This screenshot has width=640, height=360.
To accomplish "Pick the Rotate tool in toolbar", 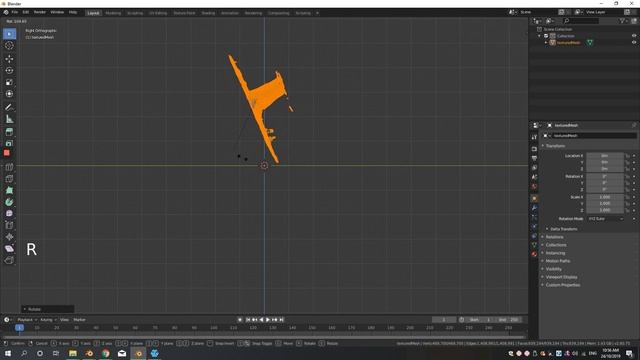I will 9,70.
